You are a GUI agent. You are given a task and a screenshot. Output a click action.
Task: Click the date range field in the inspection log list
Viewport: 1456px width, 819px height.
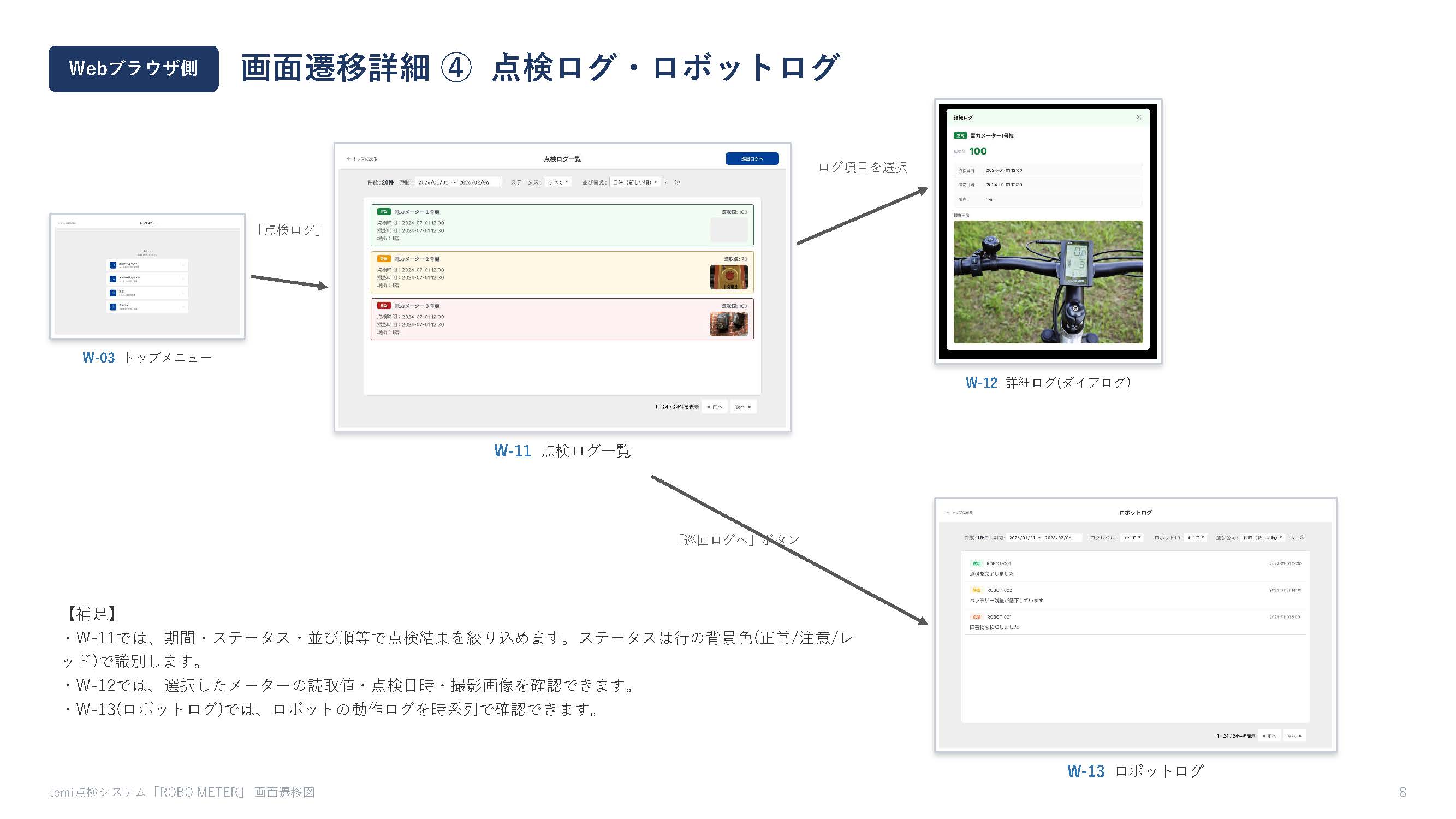[x=458, y=182]
